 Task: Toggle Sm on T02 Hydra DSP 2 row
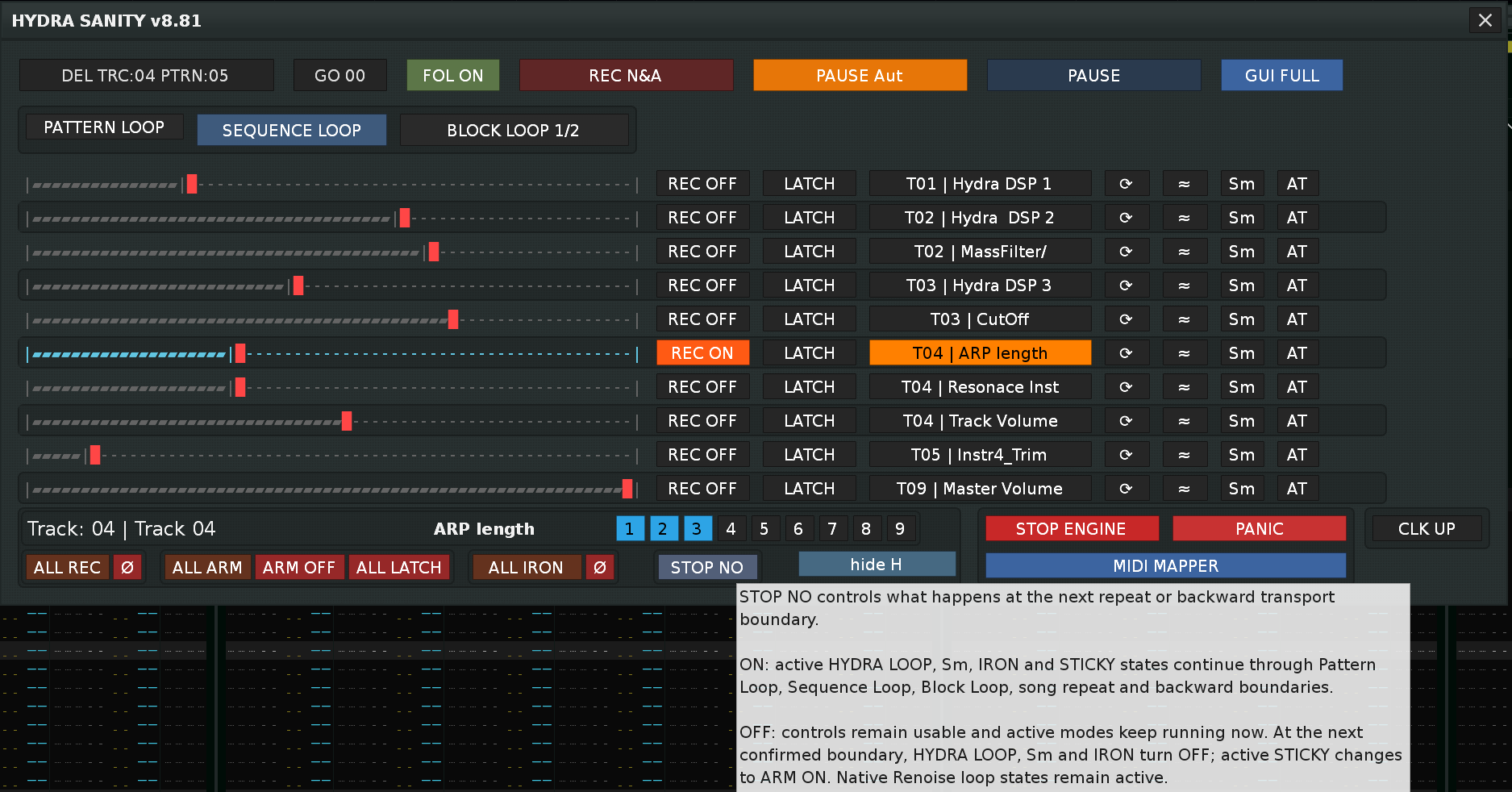(x=1242, y=218)
